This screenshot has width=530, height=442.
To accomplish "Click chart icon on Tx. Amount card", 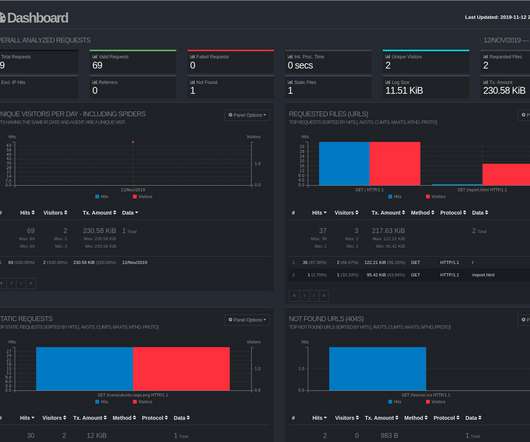I will 485,82.
